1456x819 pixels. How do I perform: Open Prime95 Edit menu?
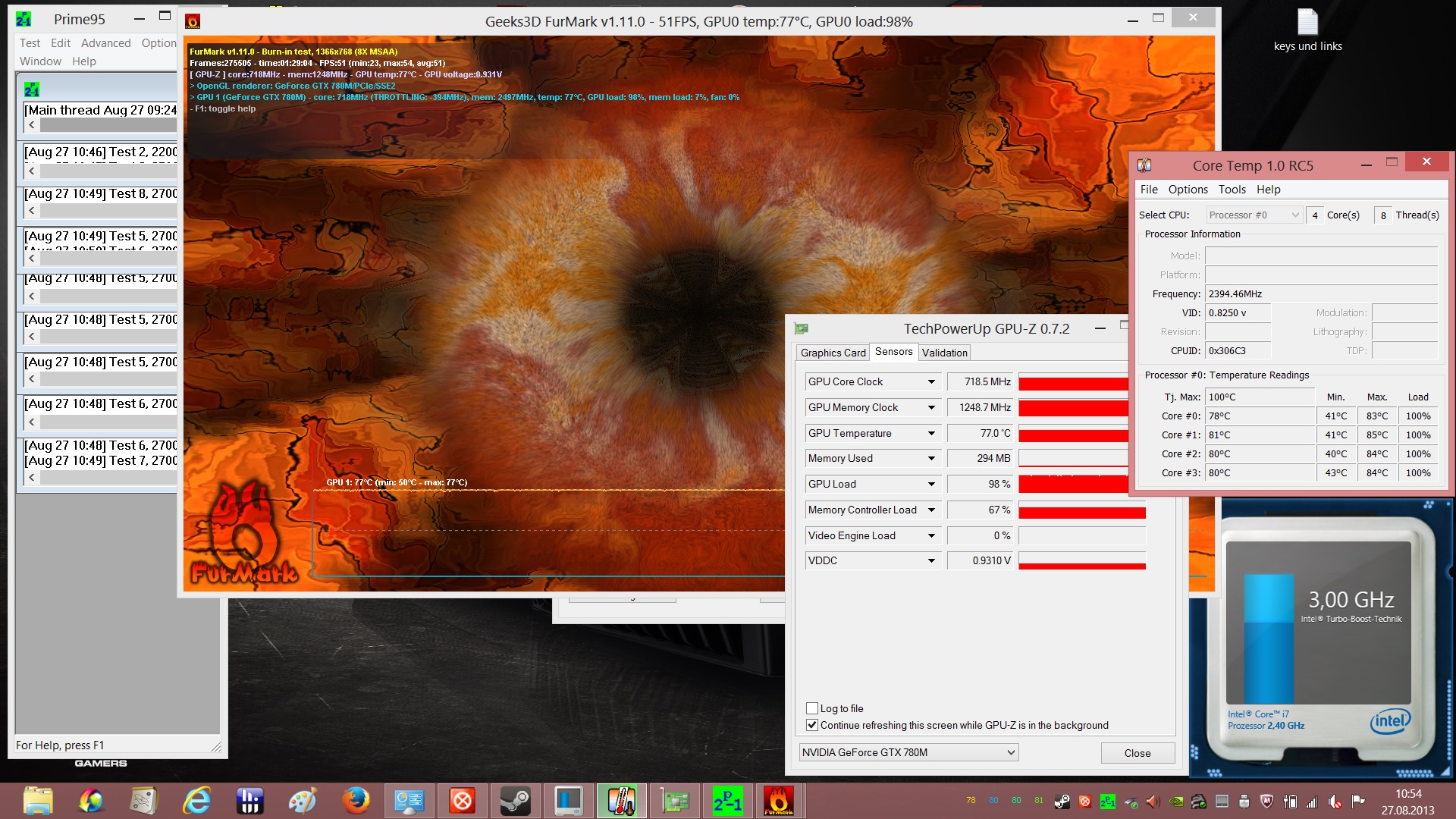(61, 43)
